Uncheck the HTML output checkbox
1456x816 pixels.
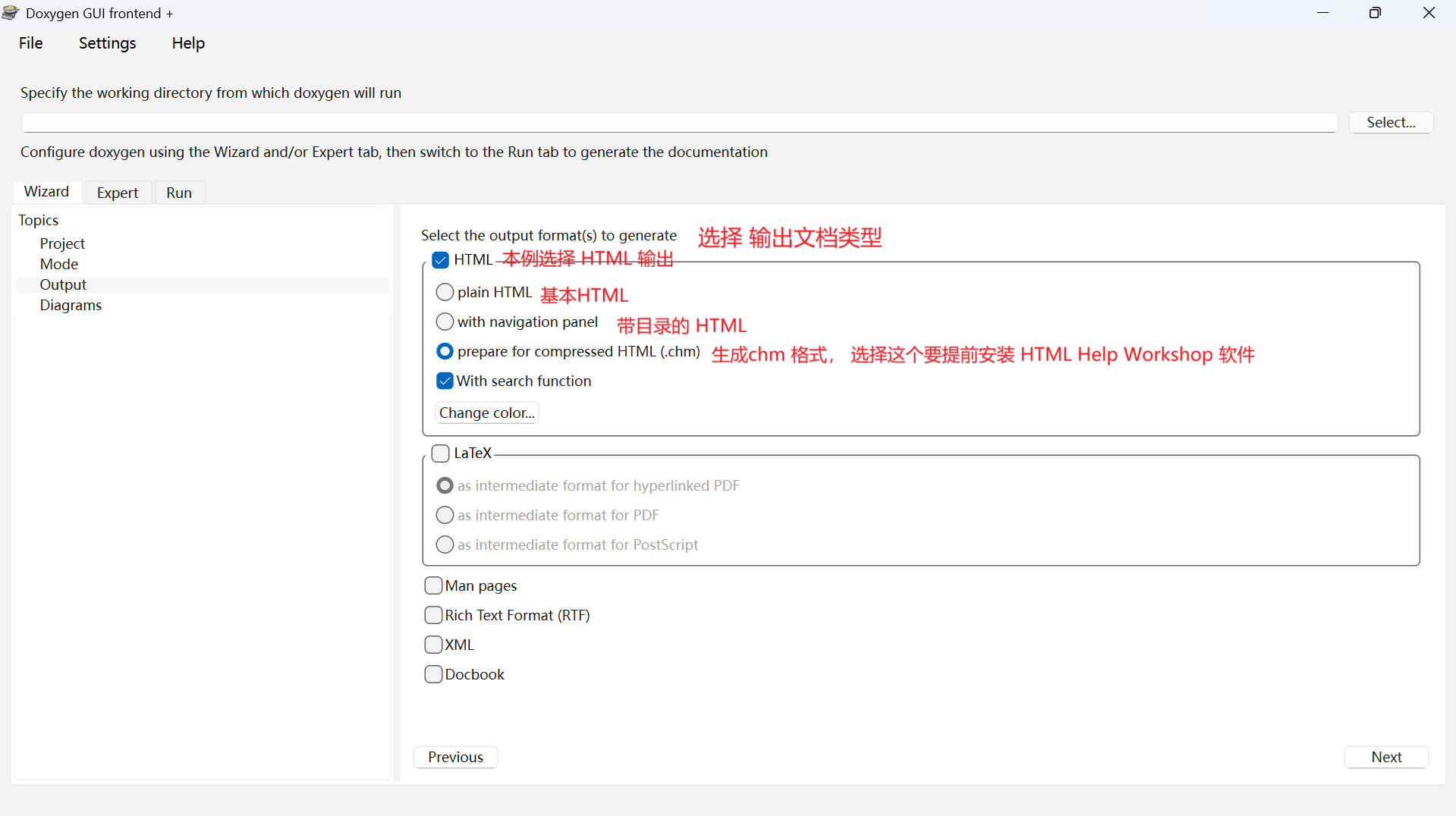441,260
